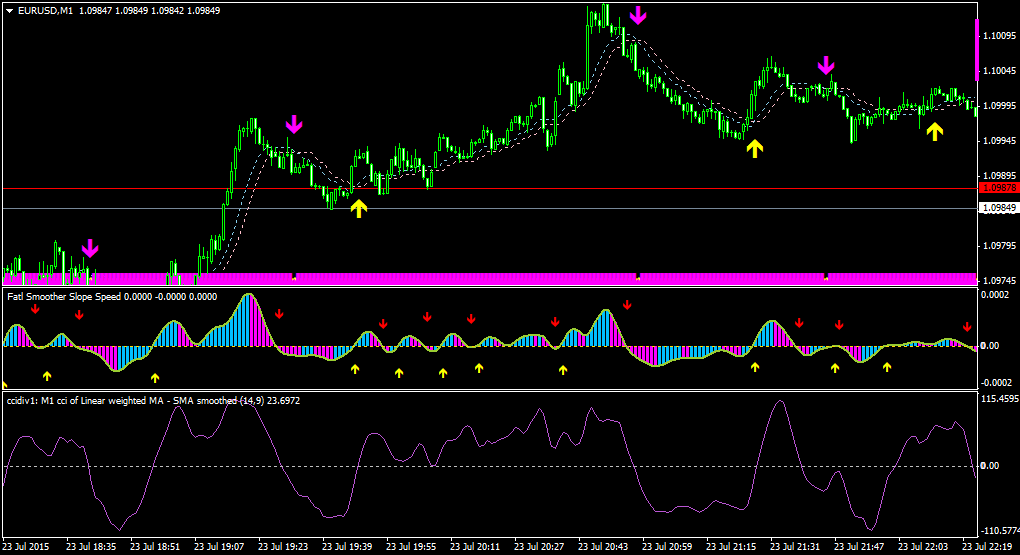1020x555 pixels.
Task: Select the small yellow arrow below Fatl near 21:15
Action: (x=755, y=367)
